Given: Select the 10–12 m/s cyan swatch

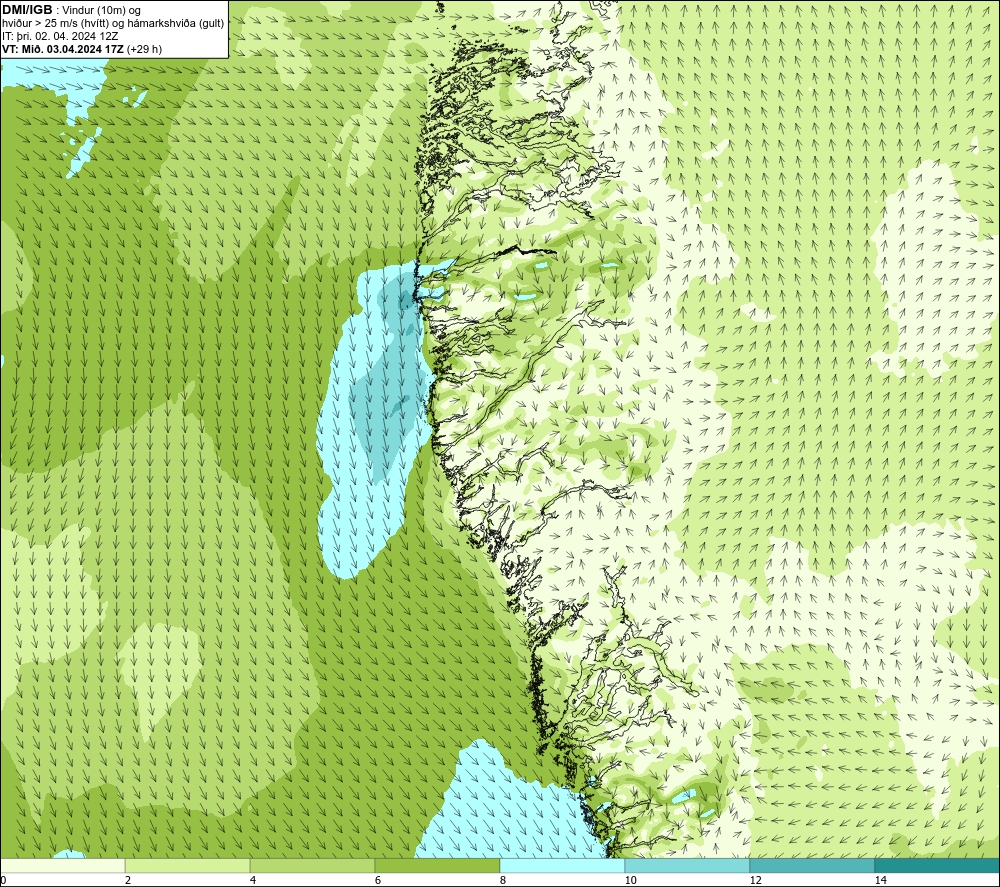Looking at the screenshot, I should tap(688, 865).
